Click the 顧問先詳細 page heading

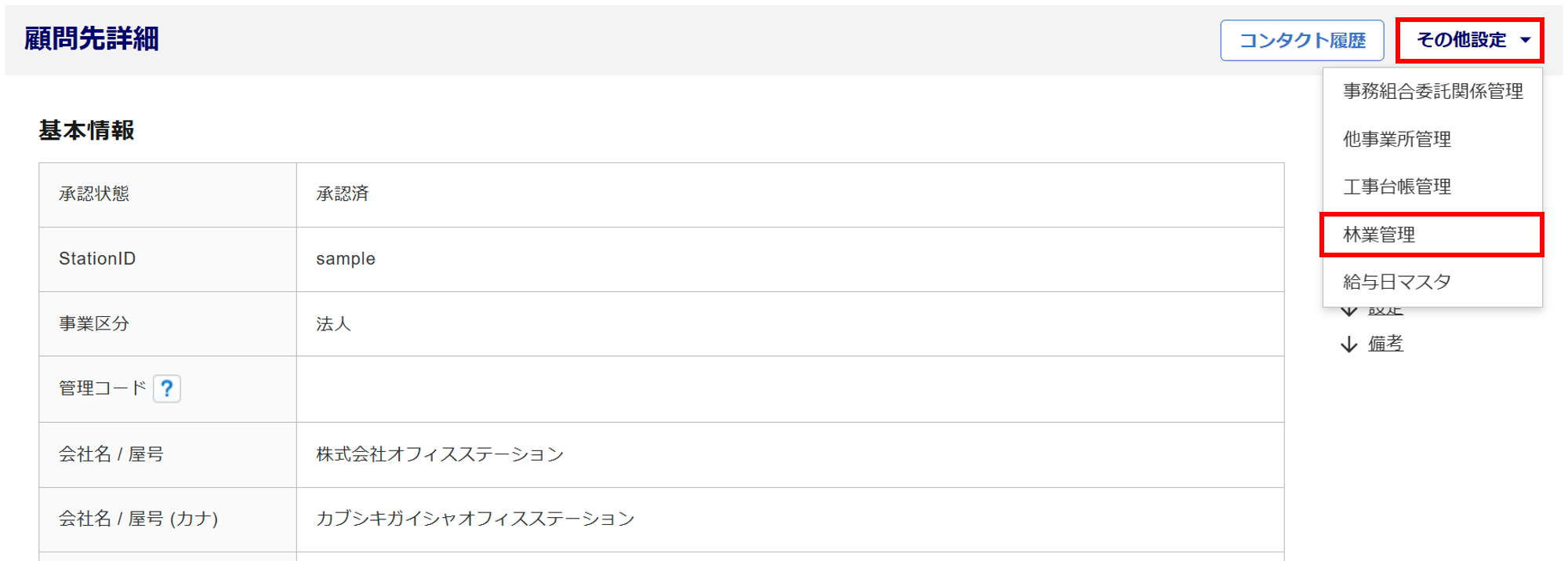(91, 38)
